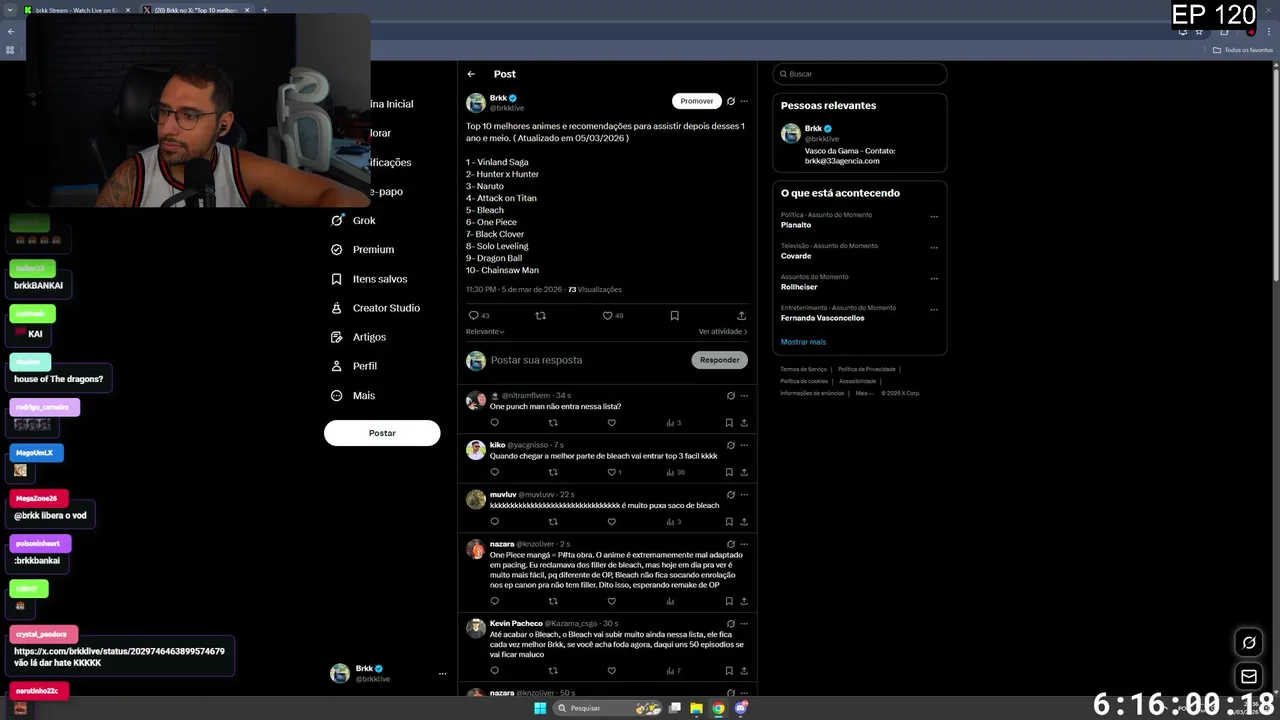Screen dimensions: 1280x720
Task: Open the floating Grok button
Action: [x=1249, y=642]
